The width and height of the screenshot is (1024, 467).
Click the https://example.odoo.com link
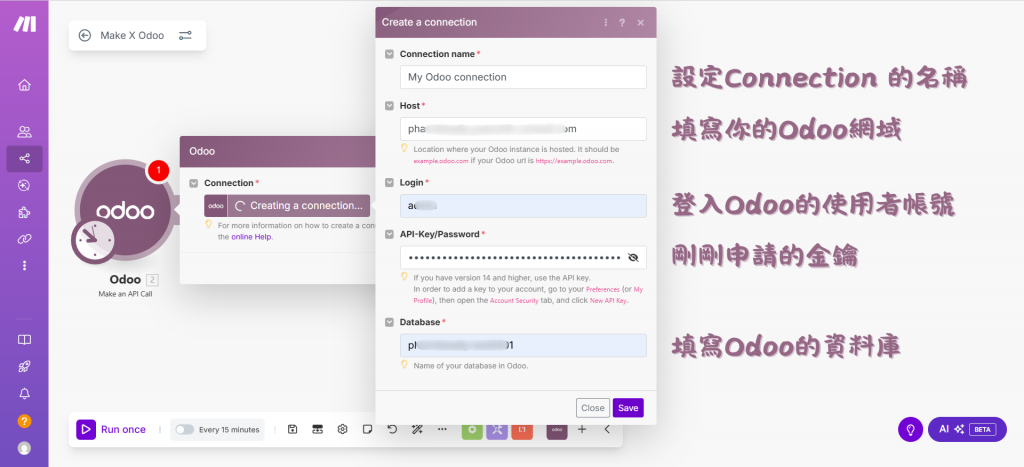pyautogui.click(x=574, y=161)
